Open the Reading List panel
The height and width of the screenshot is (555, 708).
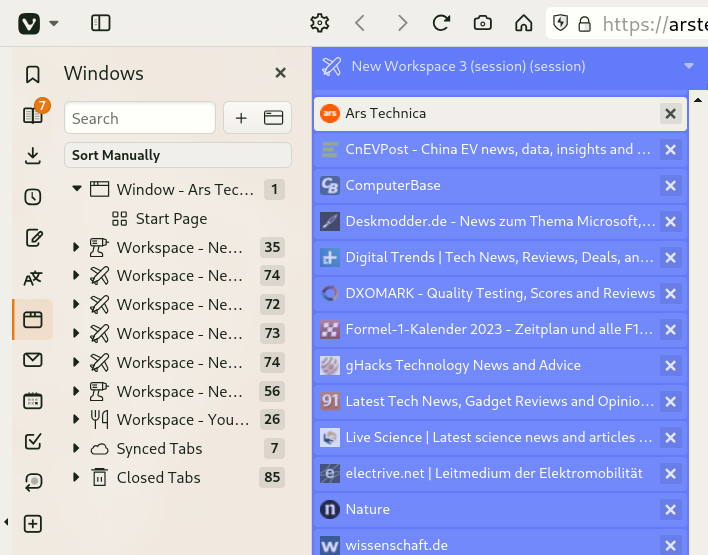tap(33, 115)
